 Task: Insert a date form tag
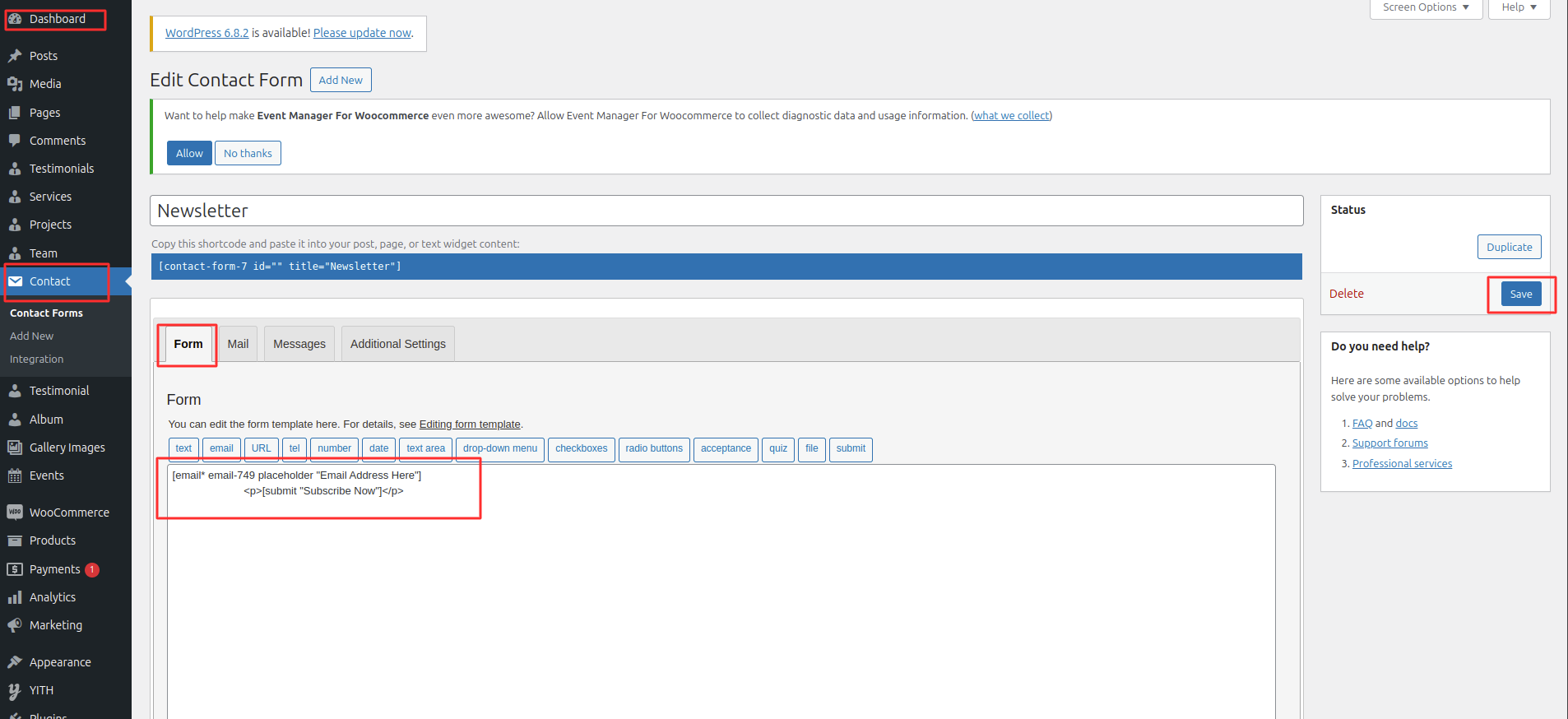pyautogui.click(x=378, y=449)
